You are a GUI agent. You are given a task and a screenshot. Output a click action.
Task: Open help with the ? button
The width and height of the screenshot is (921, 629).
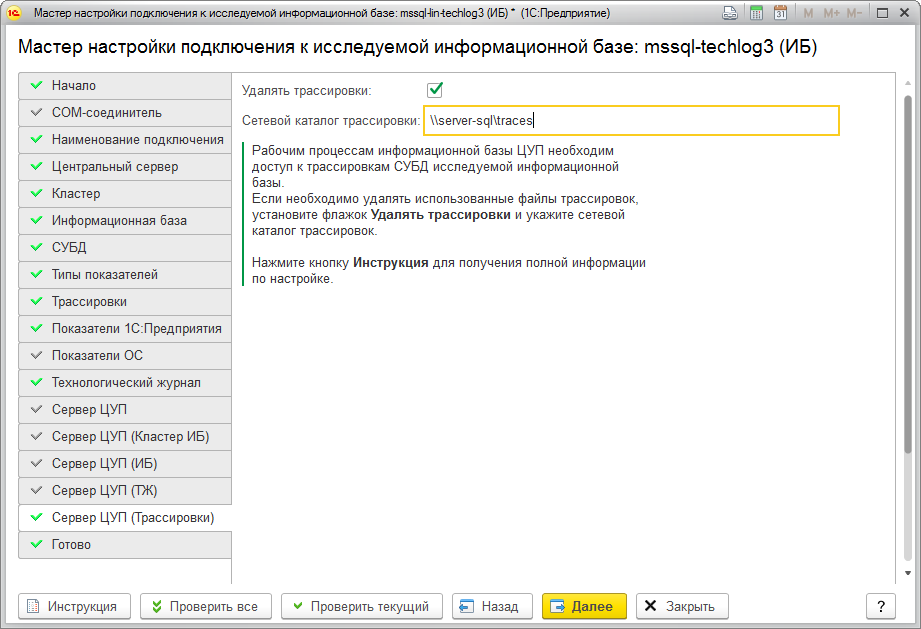click(880, 606)
